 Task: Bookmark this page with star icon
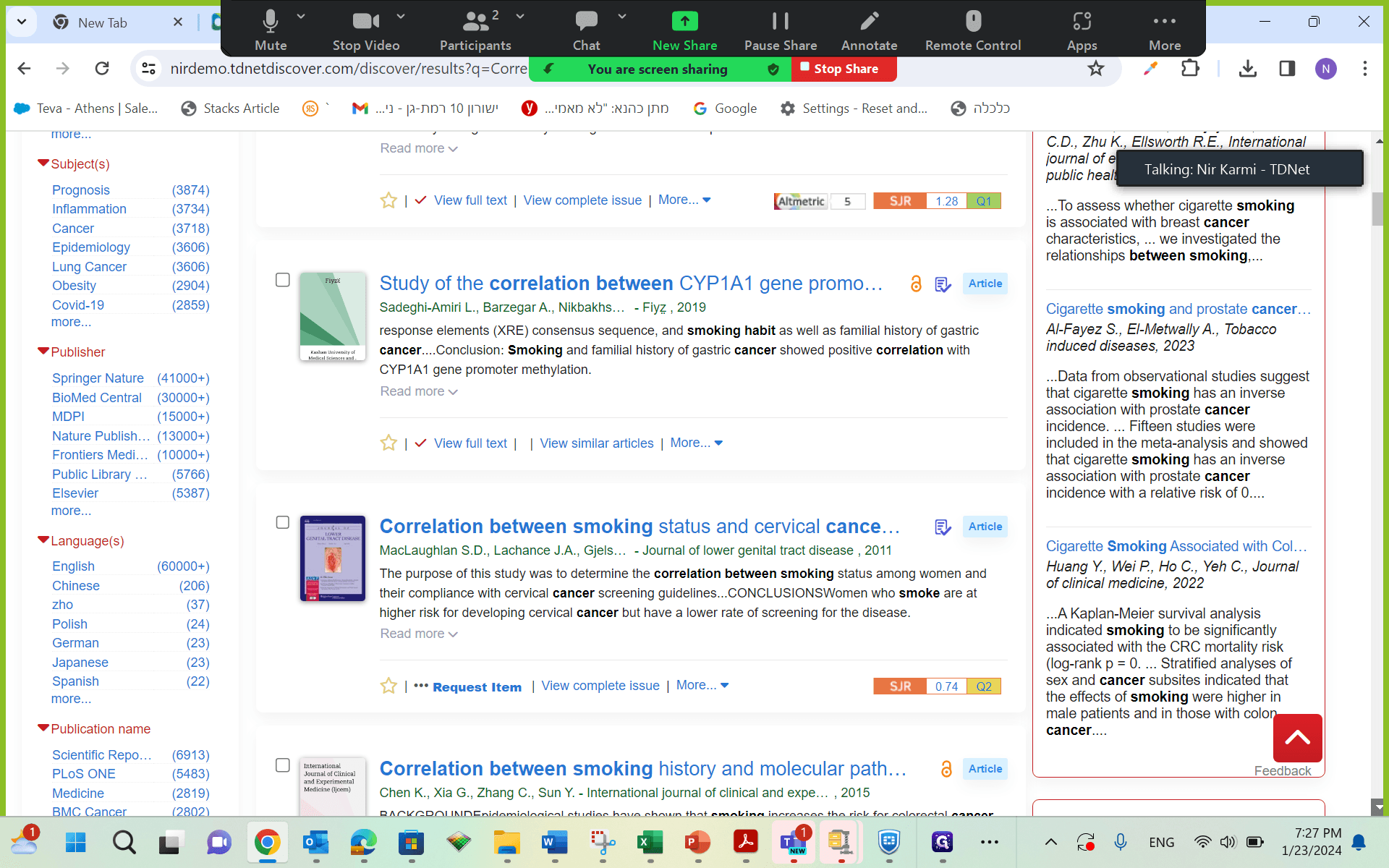pos(1096,69)
